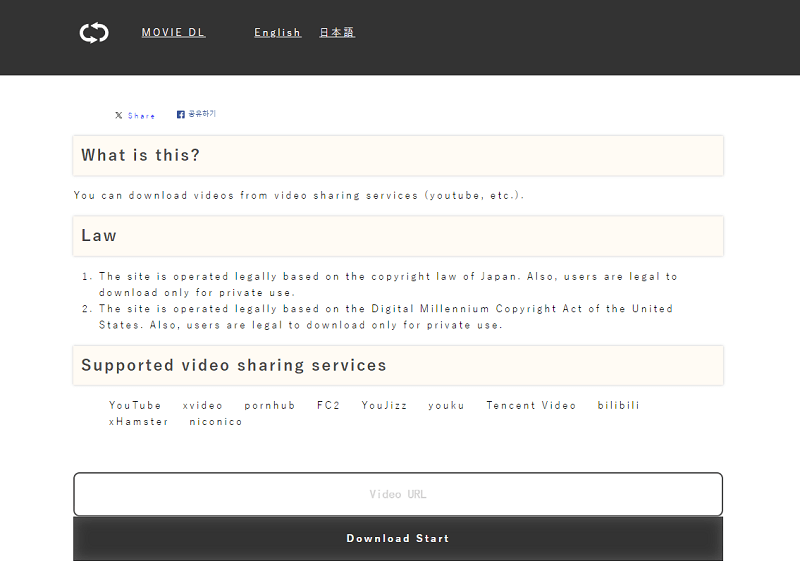Select youku in supported services
Viewport: 800px width, 580px height.
pos(446,406)
